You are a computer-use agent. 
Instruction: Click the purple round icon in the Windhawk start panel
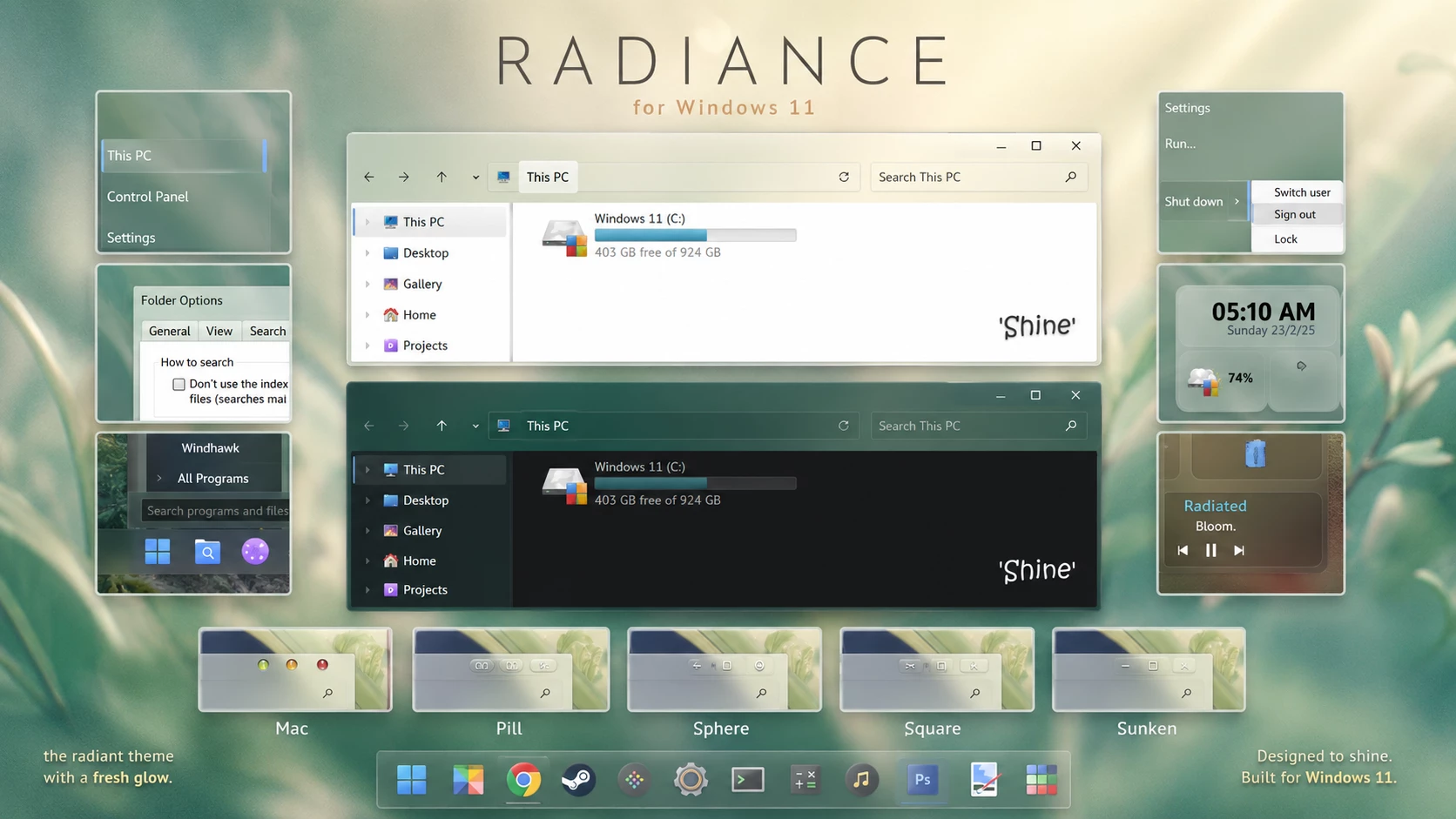point(255,551)
